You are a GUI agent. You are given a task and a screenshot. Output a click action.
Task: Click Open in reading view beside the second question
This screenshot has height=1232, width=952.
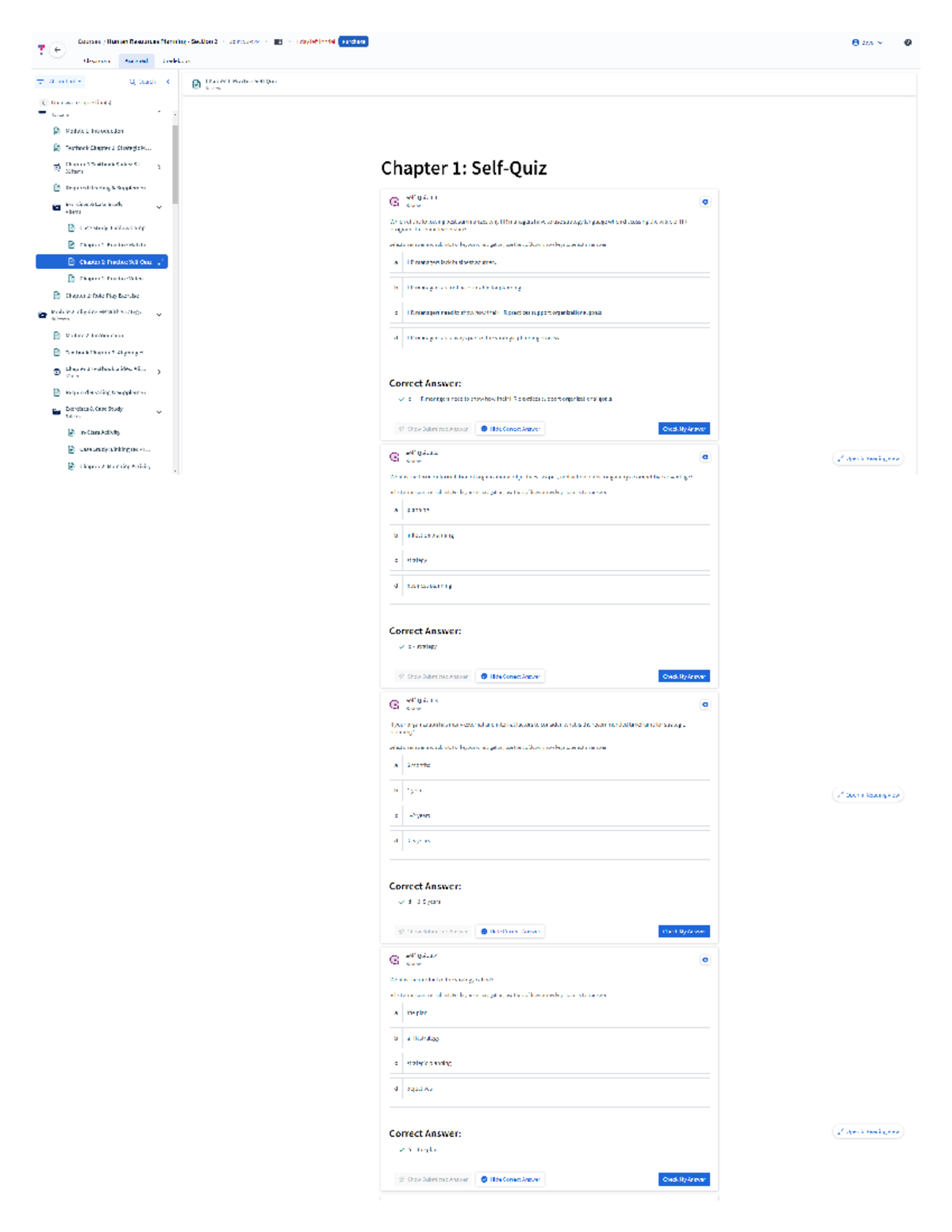click(x=868, y=459)
